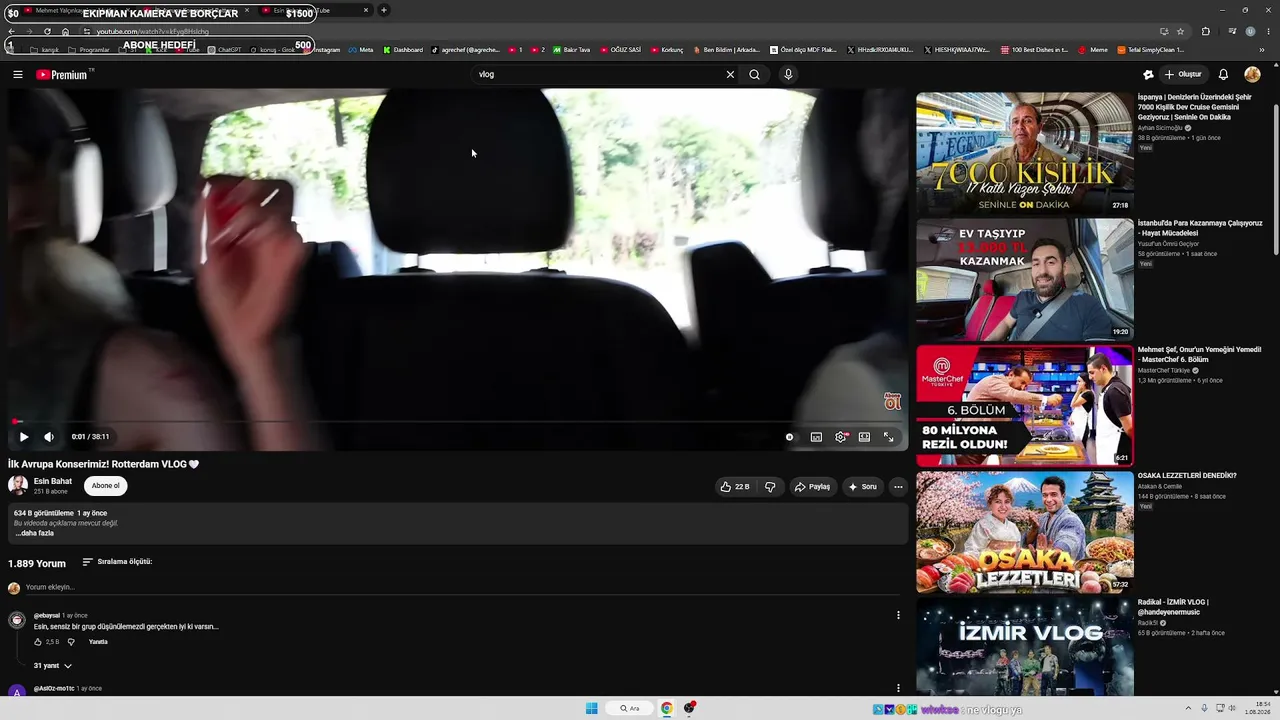This screenshot has height=720, width=1280.
Task: Open the 100 Best Dishes bookmark
Action: [x=1034, y=50]
